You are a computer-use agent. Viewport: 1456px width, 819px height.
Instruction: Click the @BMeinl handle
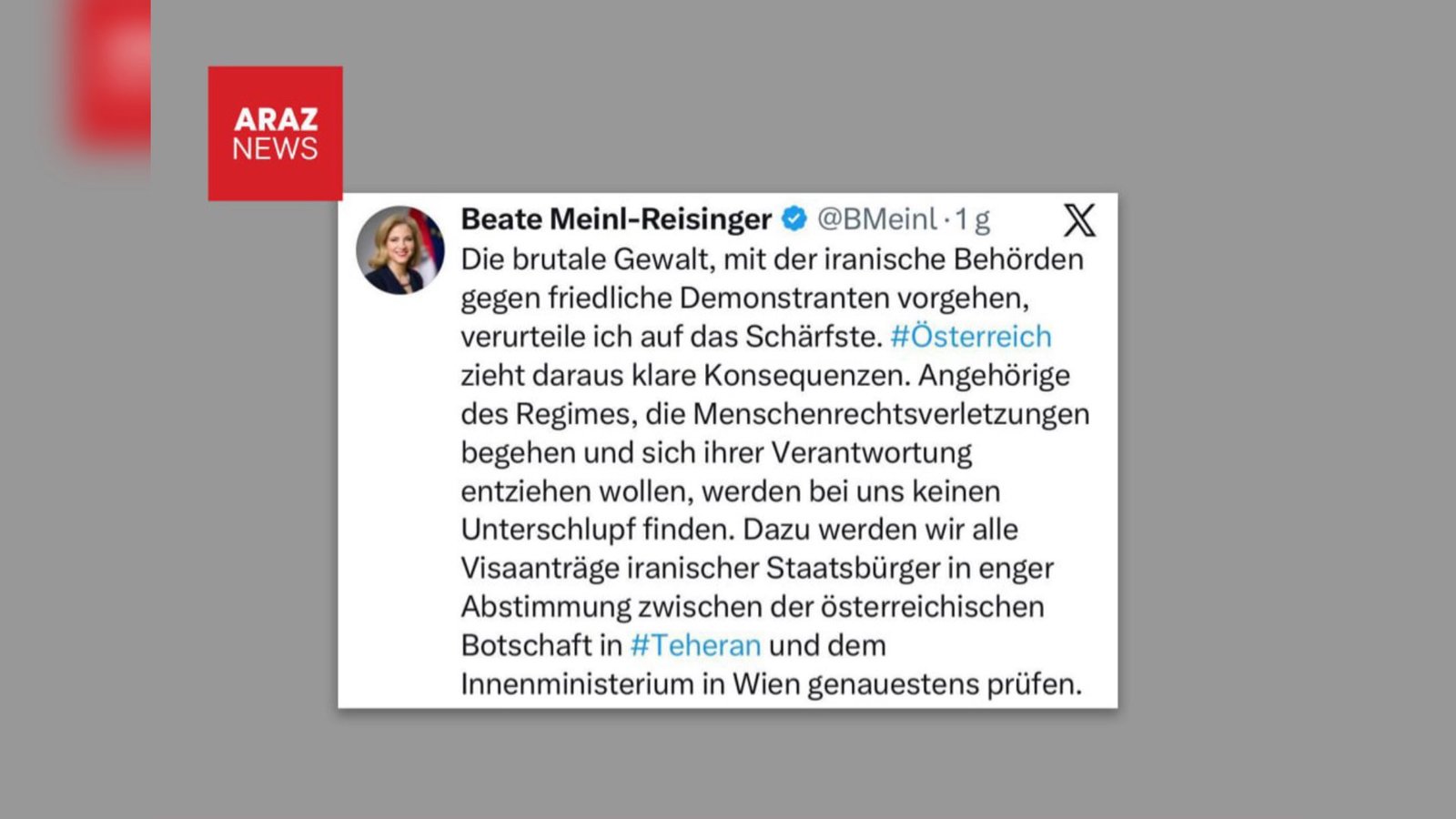pos(876,219)
